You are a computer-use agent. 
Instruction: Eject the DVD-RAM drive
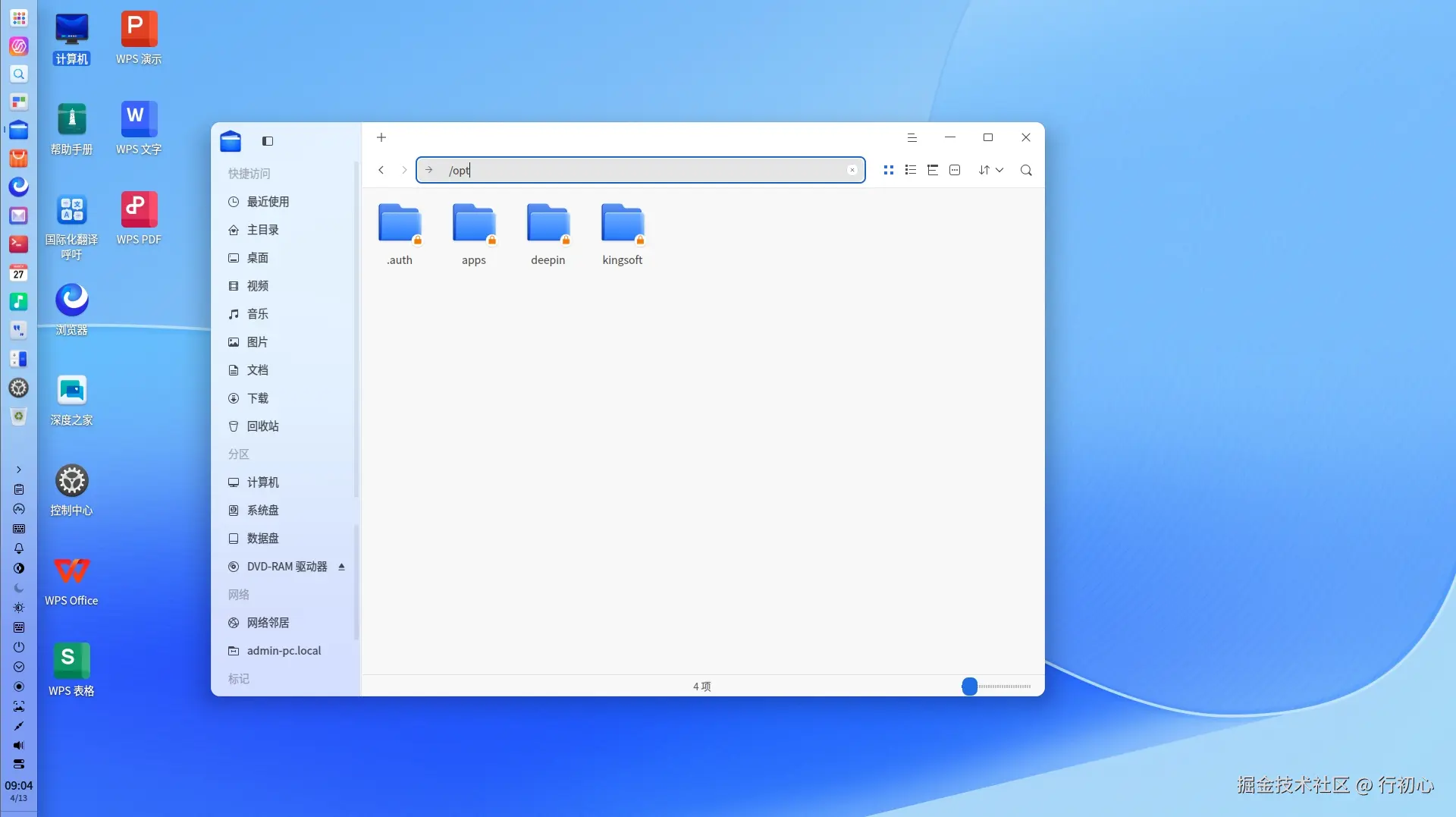(x=341, y=567)
